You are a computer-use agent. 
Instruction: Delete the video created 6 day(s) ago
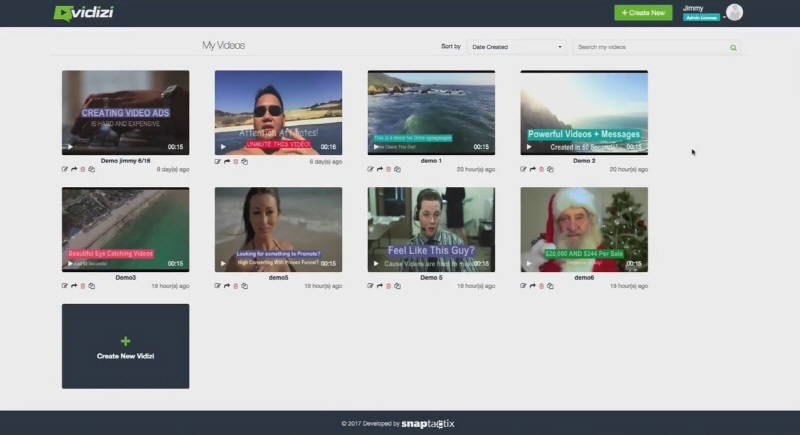236,162
